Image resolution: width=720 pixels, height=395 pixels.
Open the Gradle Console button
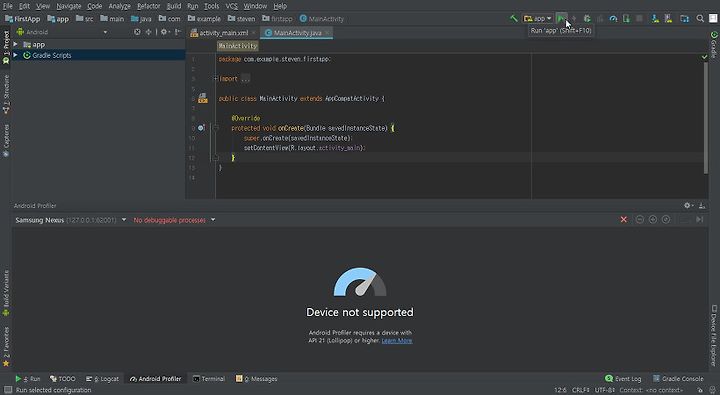(678, 379)
